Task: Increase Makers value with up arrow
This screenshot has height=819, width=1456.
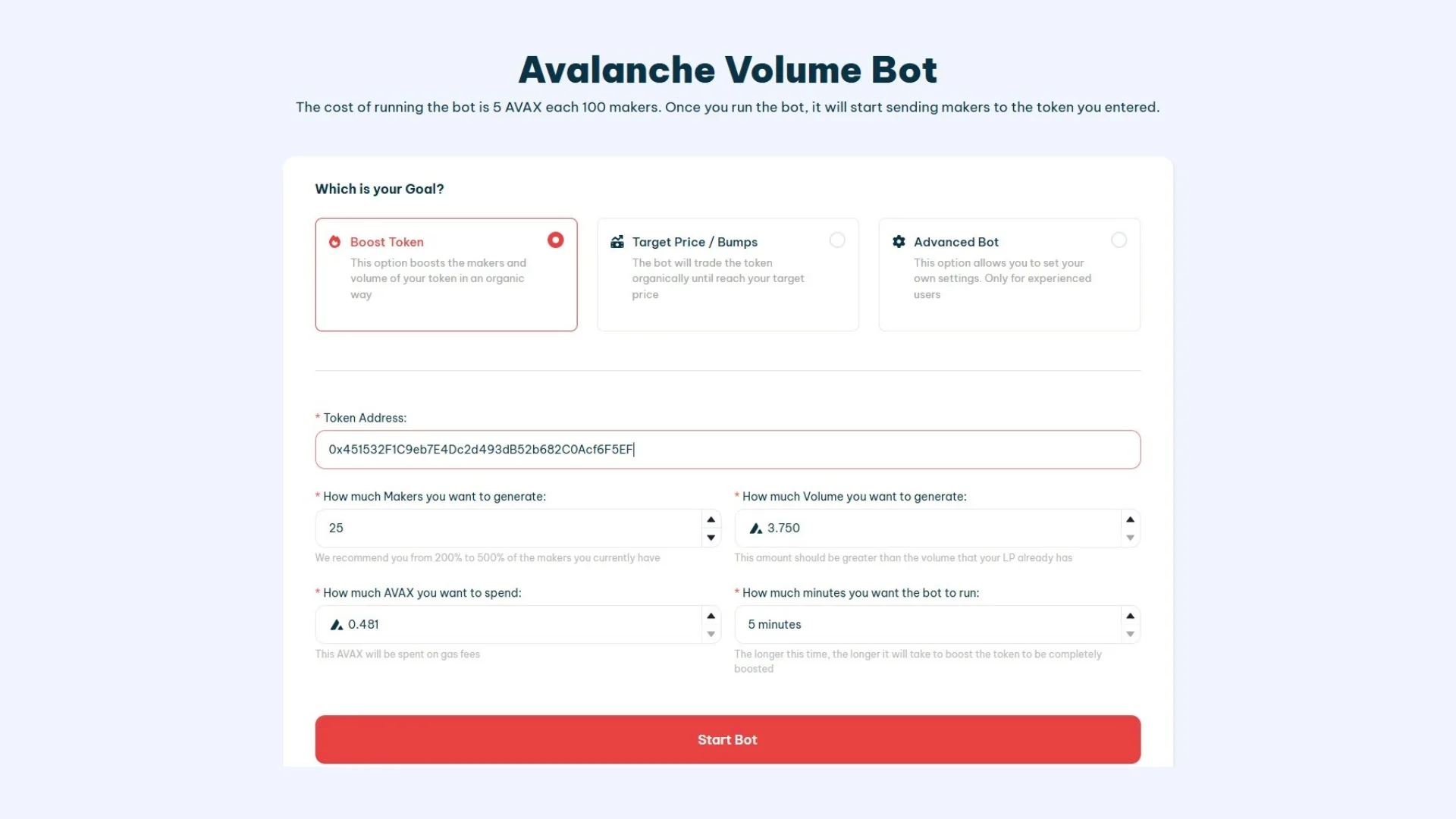Action: 711,519
